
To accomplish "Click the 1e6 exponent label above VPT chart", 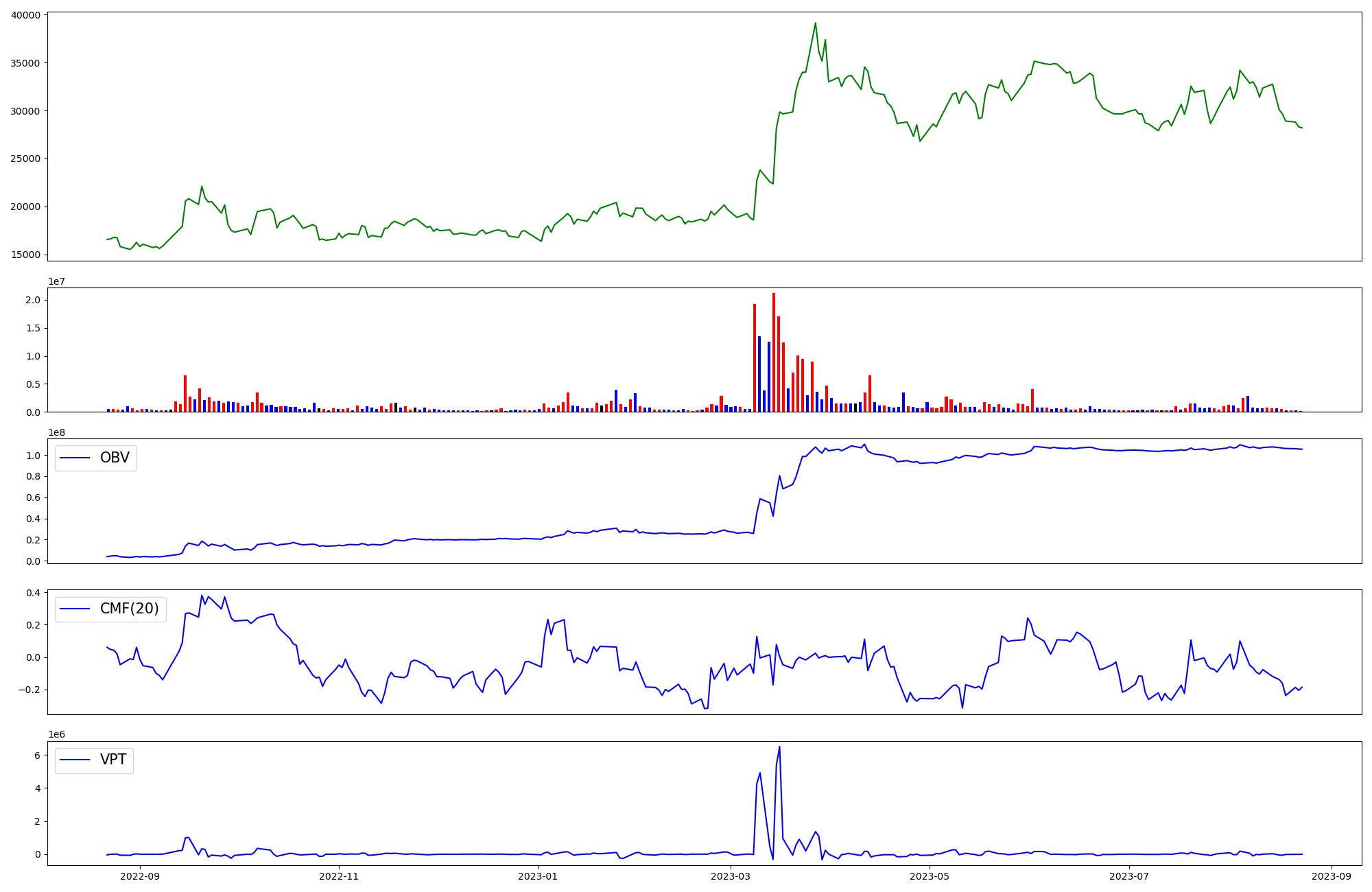I will (x=56, y=734).
